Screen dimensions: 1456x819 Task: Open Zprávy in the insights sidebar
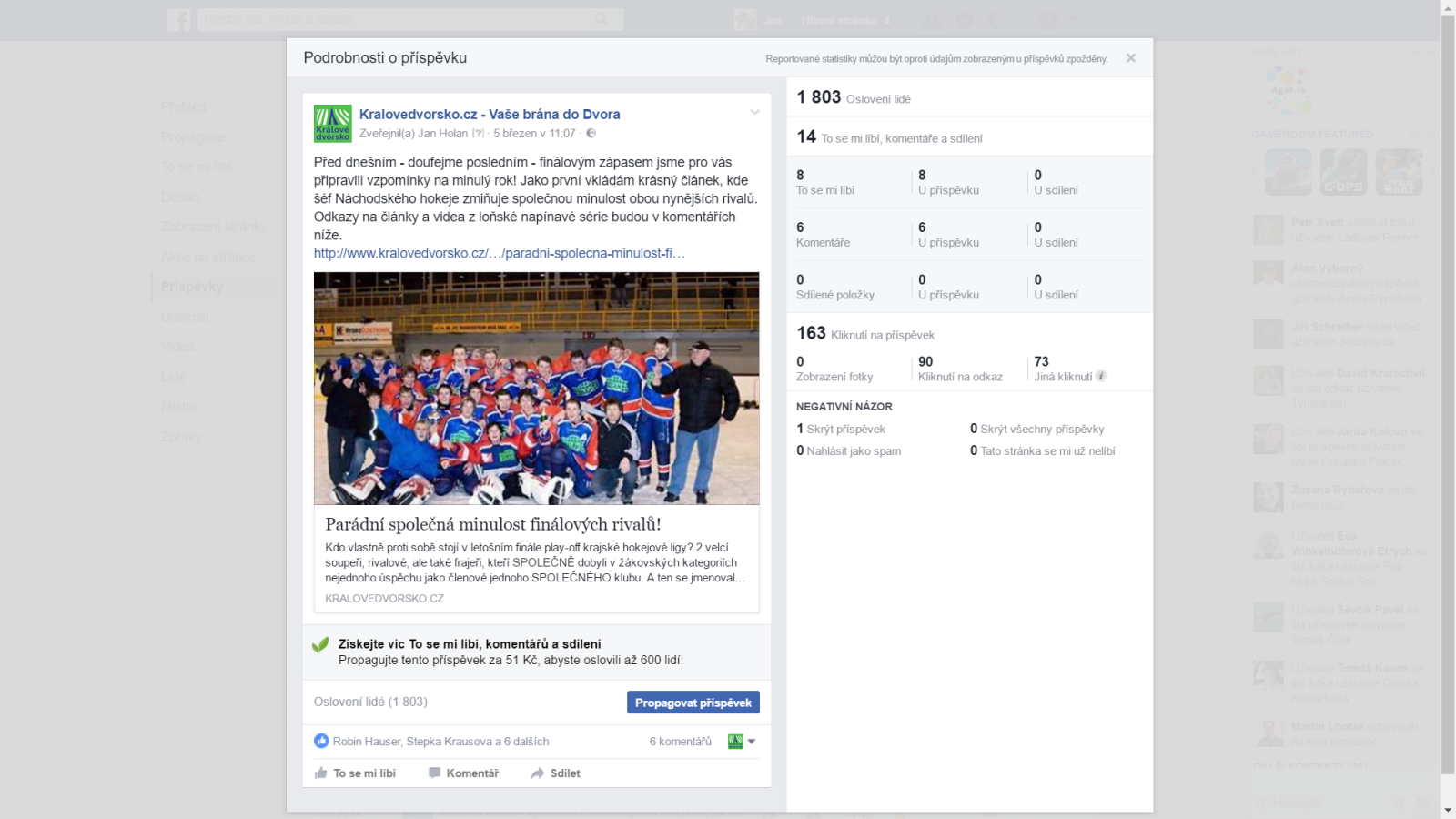coord(181,437)
